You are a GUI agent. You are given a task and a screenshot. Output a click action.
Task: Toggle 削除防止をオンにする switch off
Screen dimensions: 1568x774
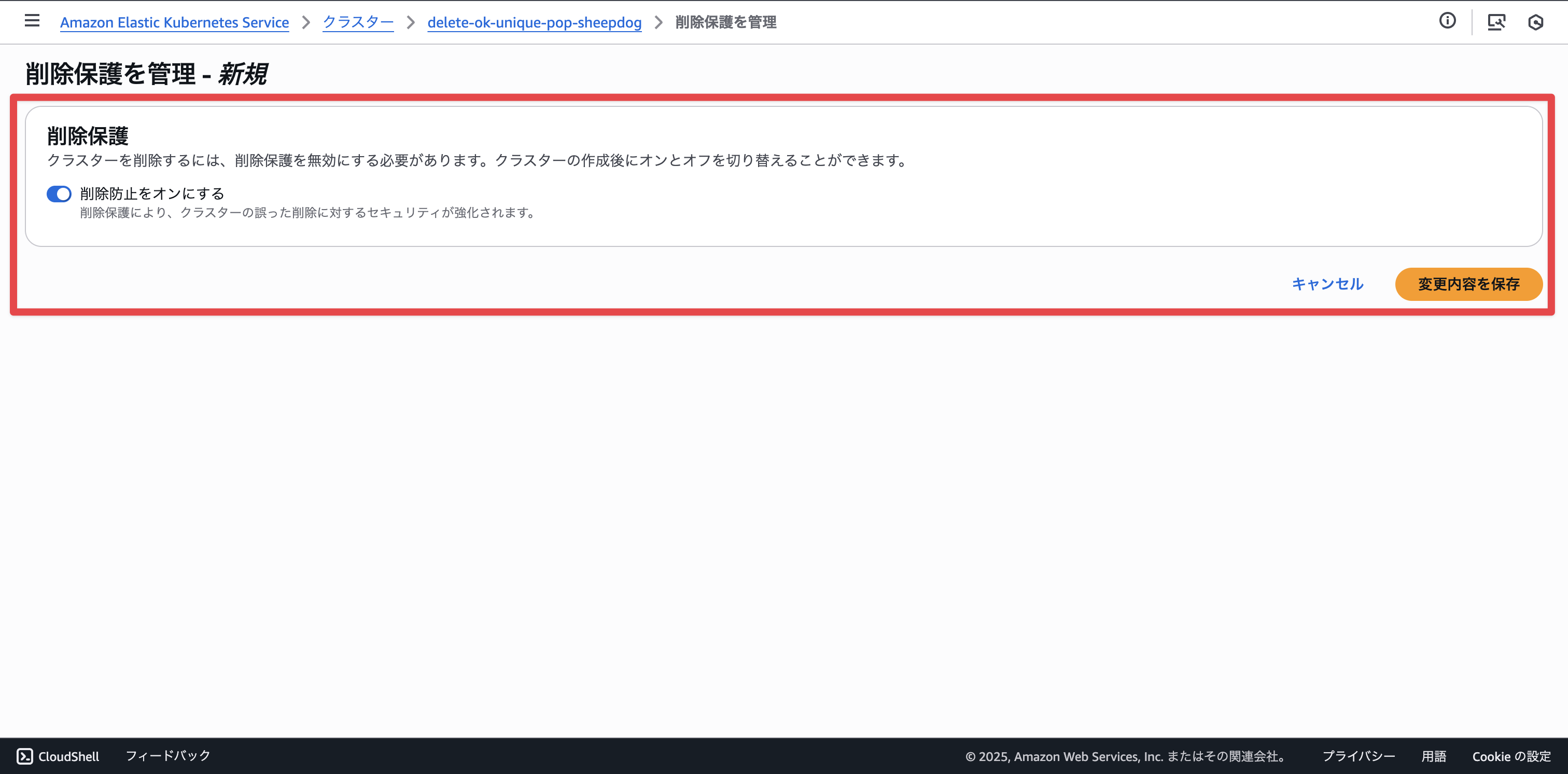coord(59,194)
